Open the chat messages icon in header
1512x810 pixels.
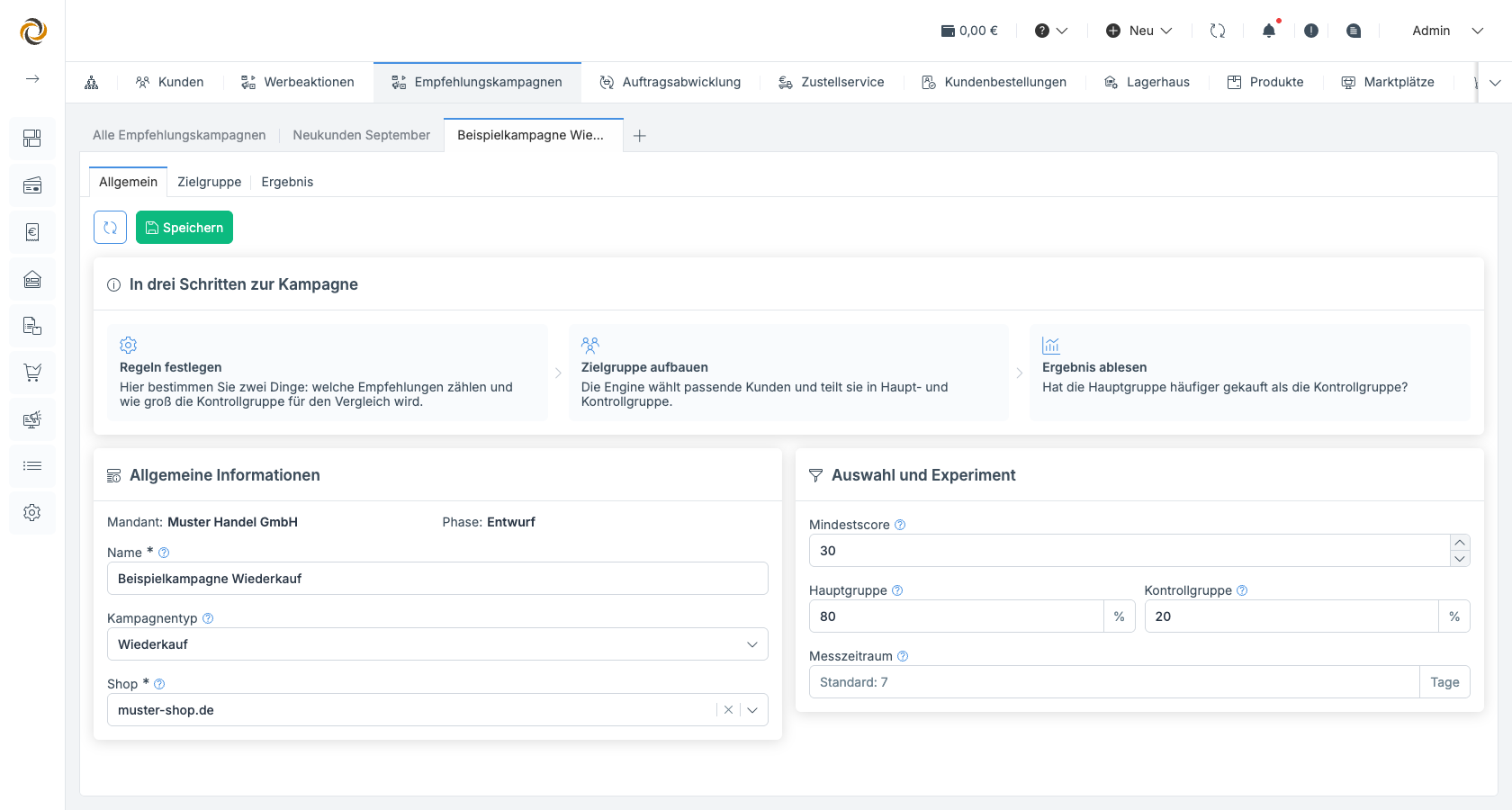1354,31
